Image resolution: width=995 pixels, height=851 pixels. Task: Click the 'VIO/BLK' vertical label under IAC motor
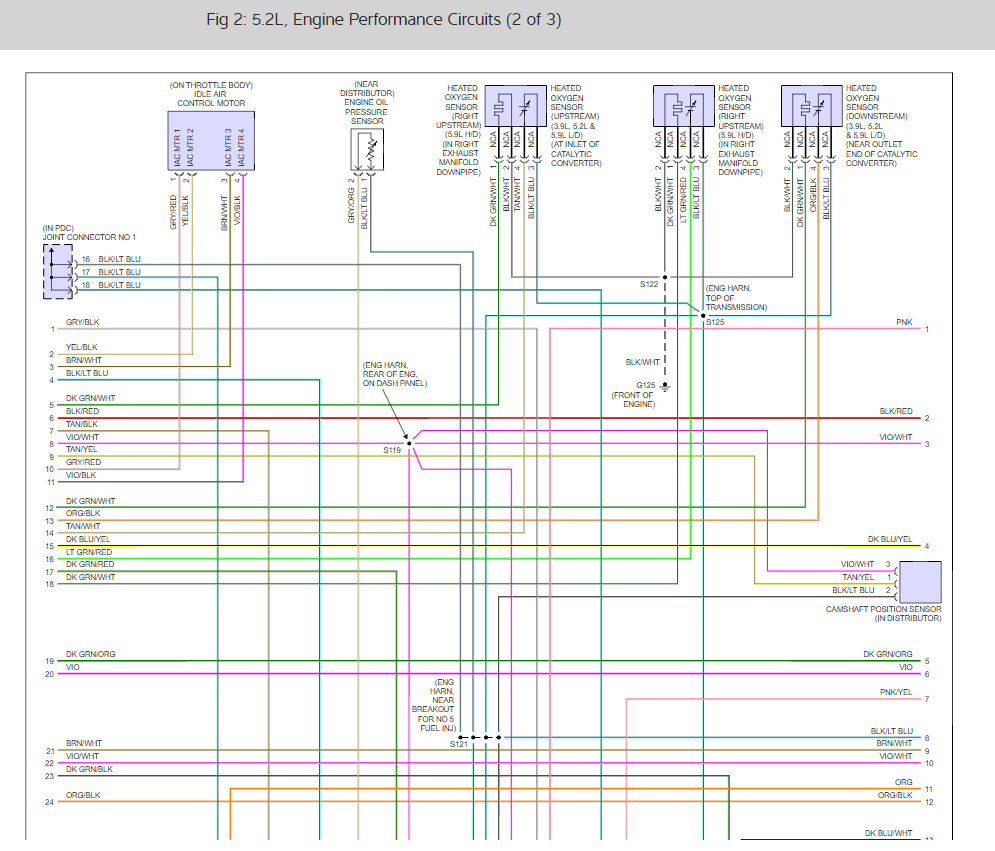pyautogui.click(x=237, y=210)
